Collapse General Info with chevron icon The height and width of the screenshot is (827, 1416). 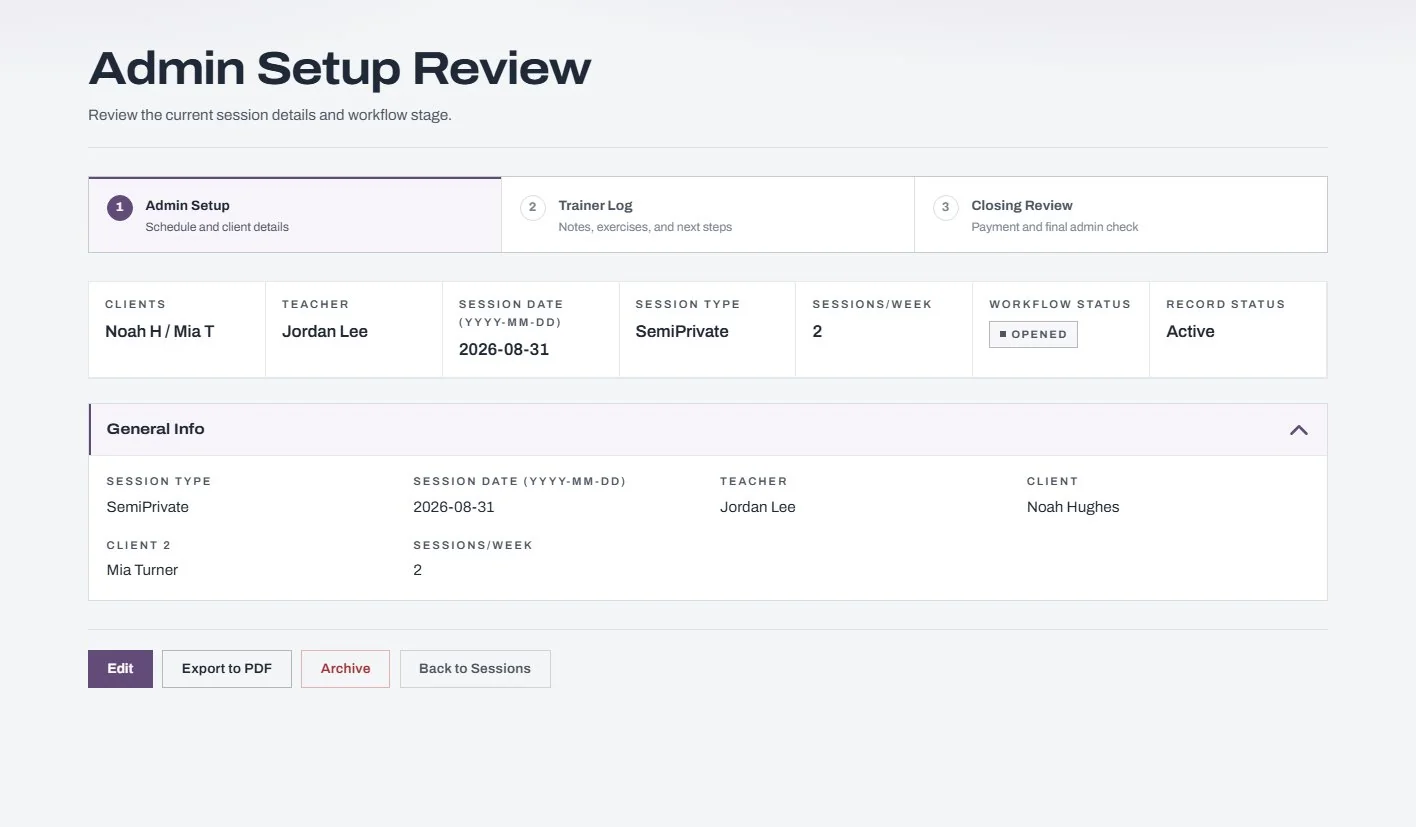coord(1298,430)
